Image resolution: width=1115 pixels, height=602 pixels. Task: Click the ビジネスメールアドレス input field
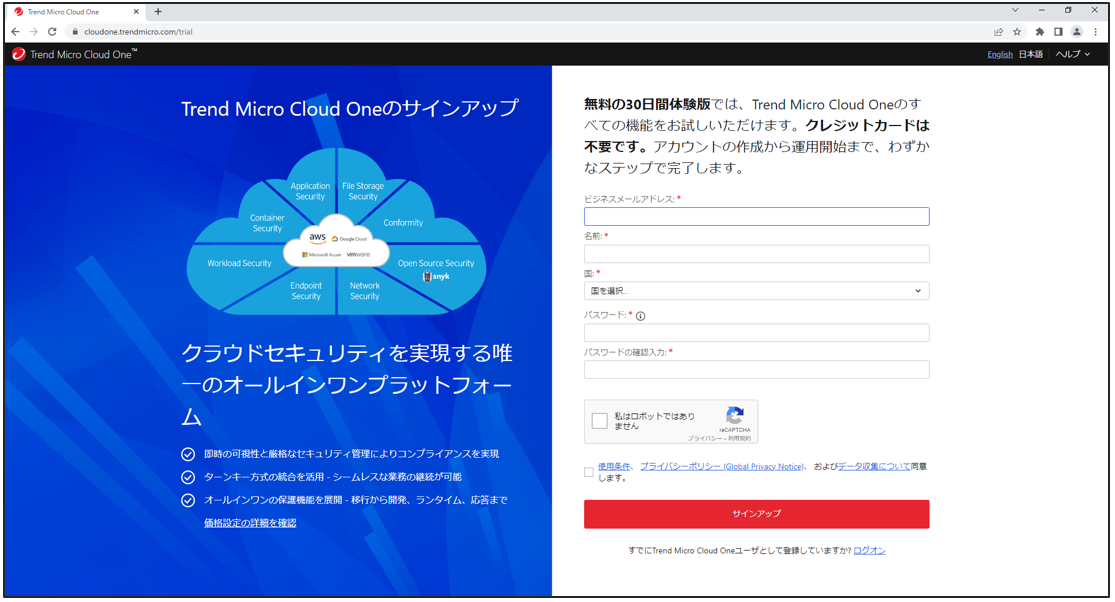pyautogui.click(x=756, y=217)
